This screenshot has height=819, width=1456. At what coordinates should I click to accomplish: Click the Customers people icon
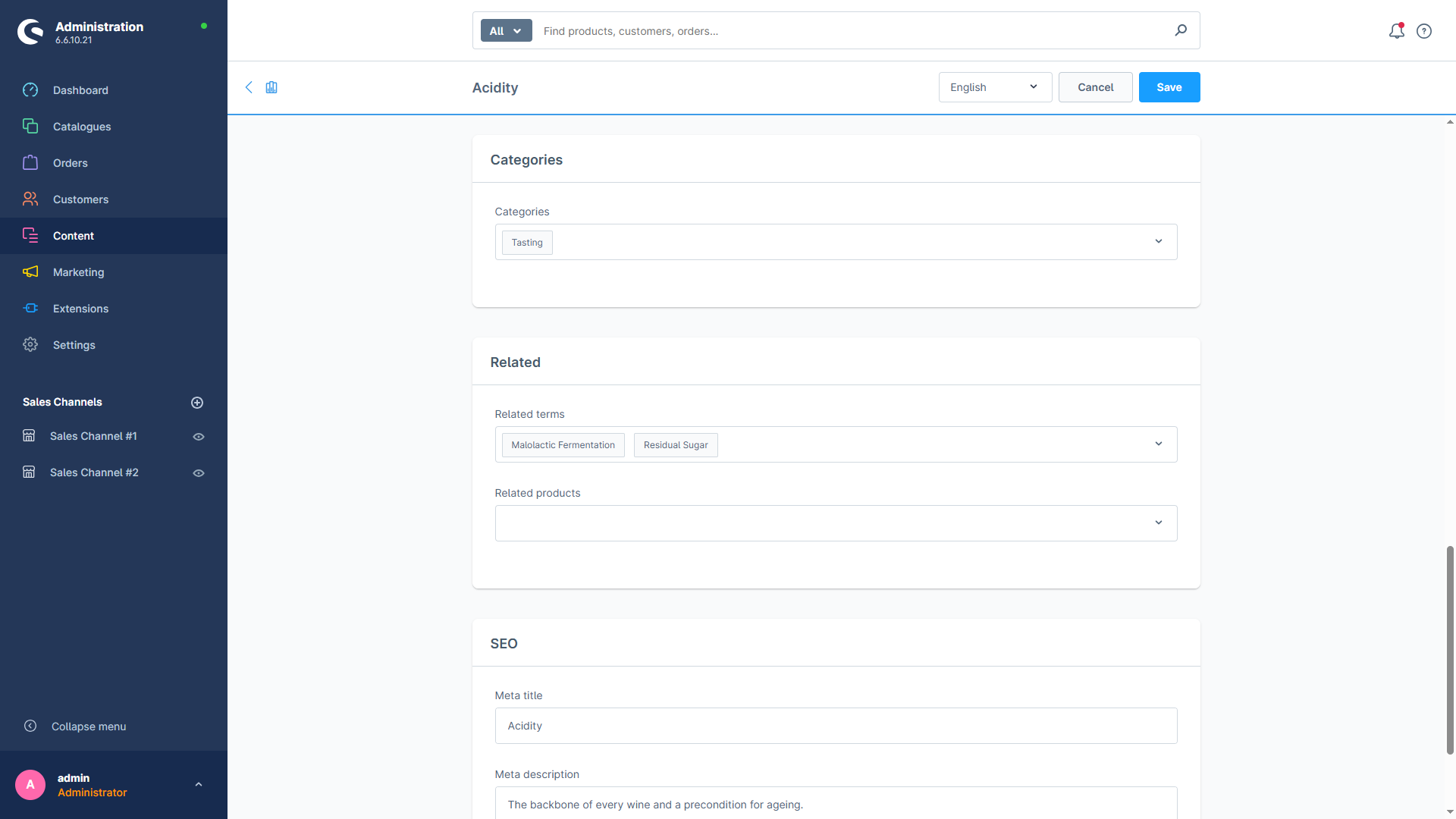[30, 199]
